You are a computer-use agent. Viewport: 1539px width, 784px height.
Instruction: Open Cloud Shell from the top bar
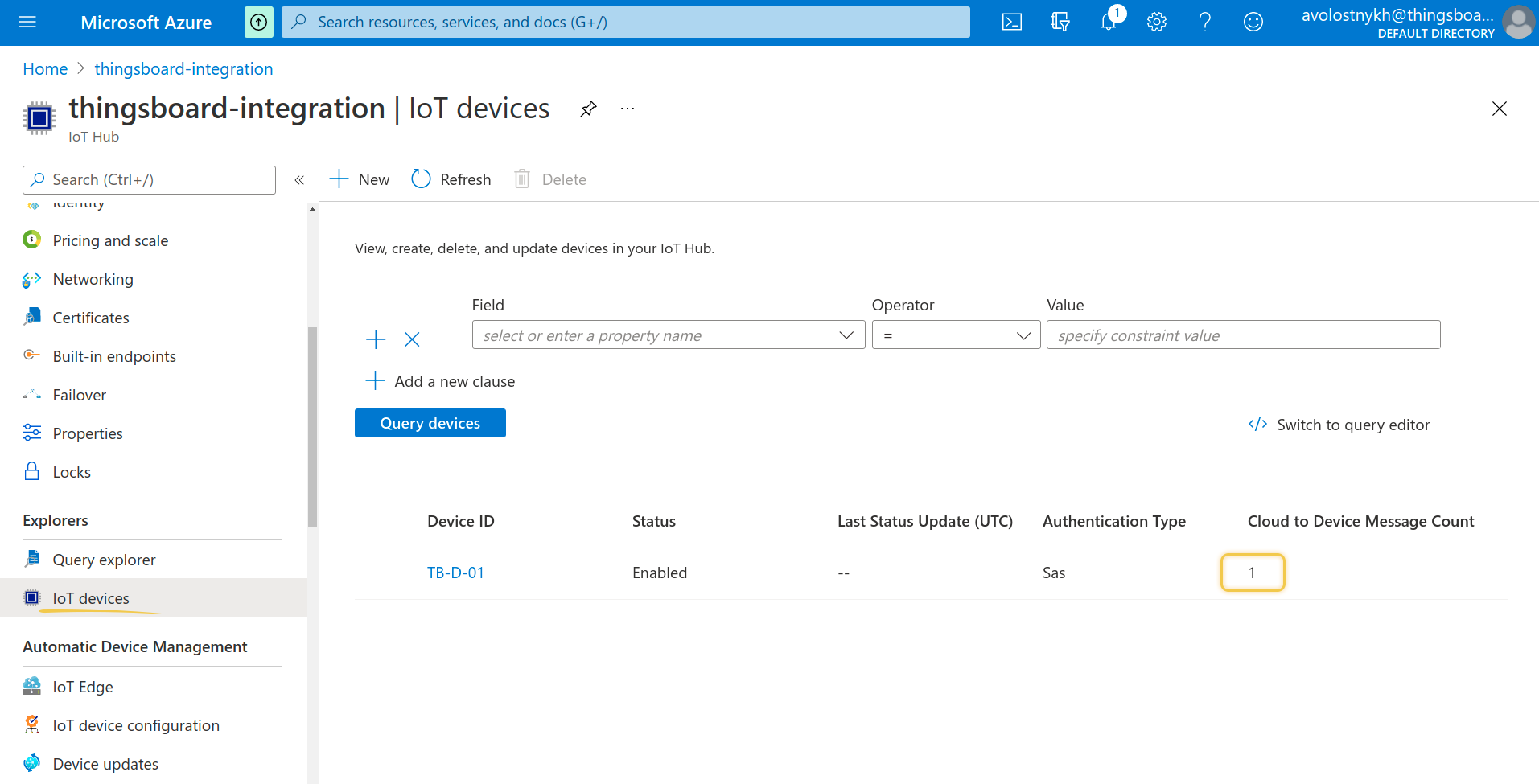pyautogui.click(x=1012, y=23)
